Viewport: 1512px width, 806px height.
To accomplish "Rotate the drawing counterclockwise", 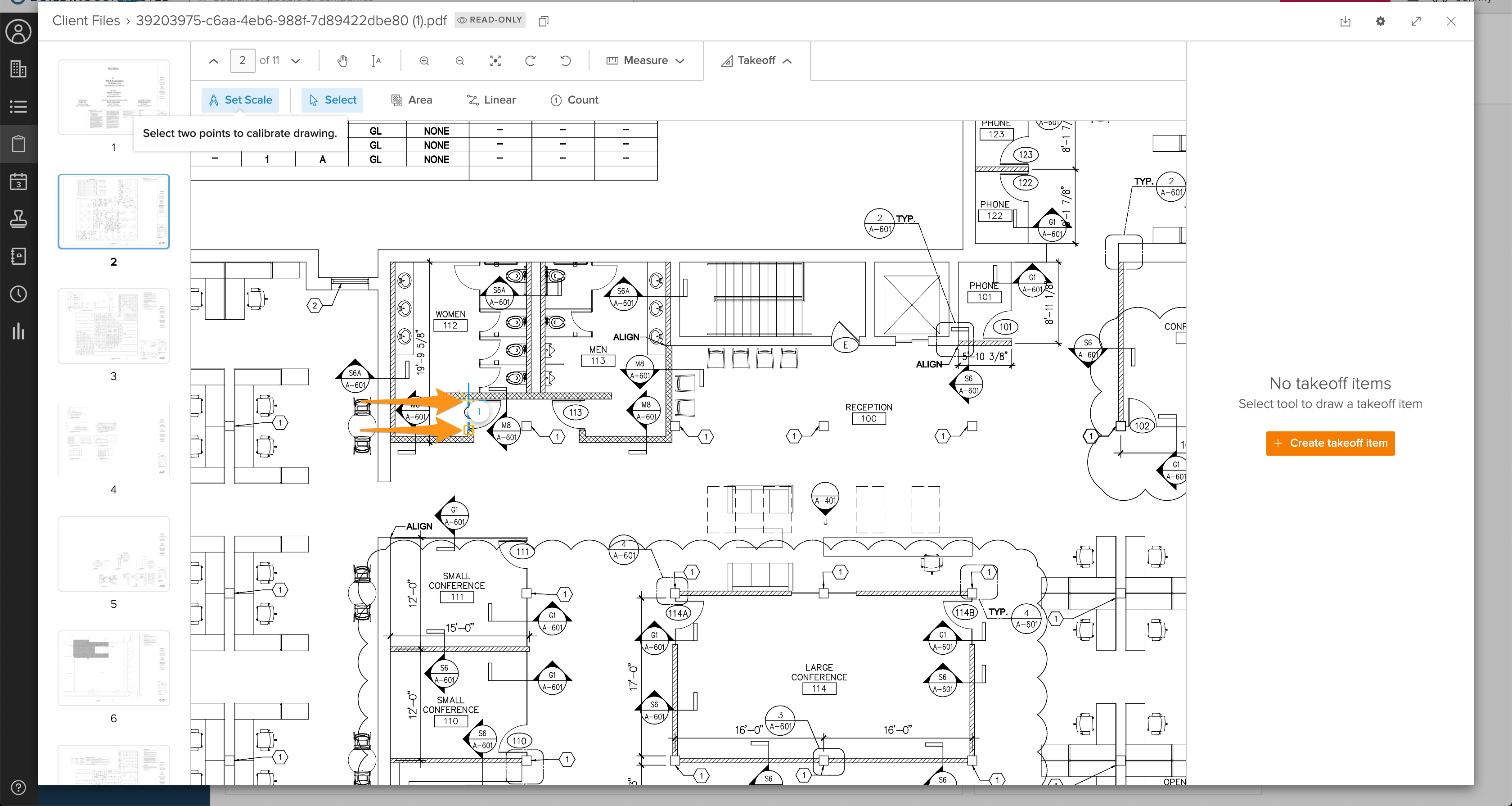I will [x=565, y=60].
